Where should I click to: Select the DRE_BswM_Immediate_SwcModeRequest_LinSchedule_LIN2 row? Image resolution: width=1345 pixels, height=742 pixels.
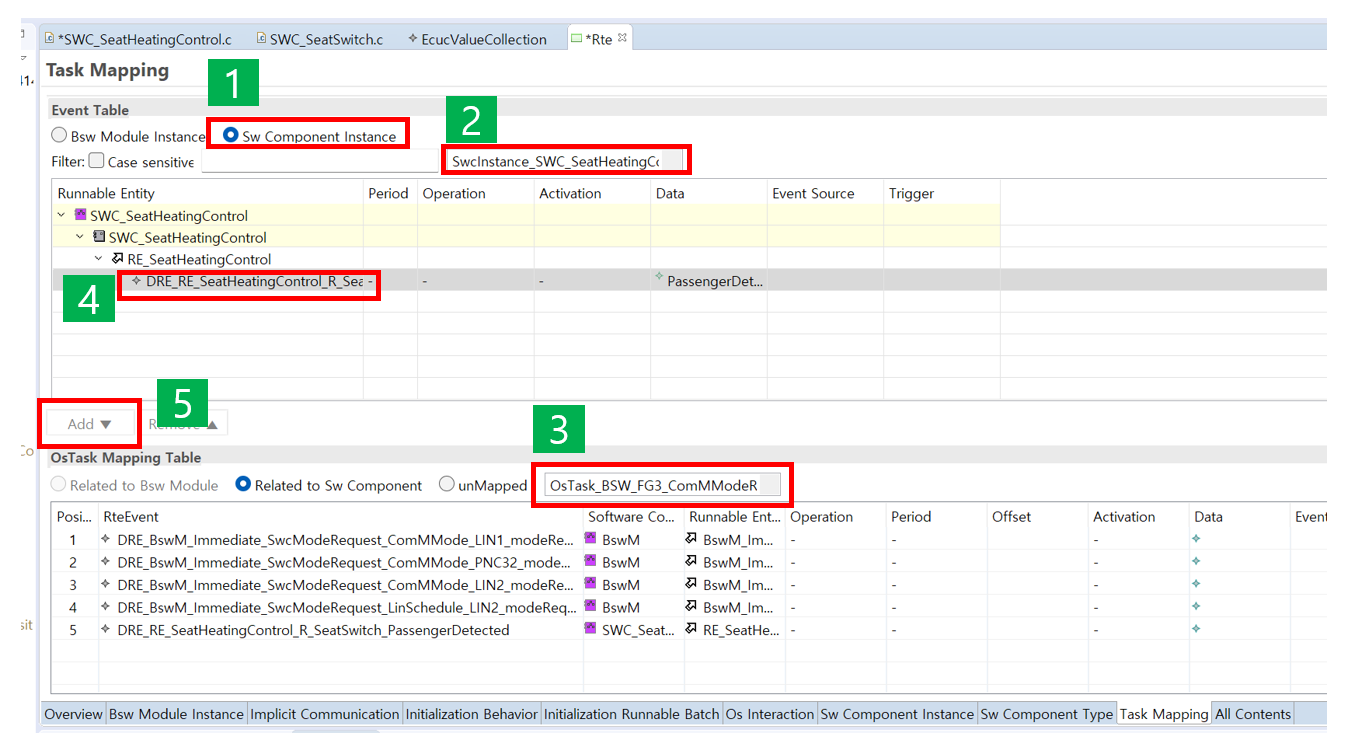coord(689,607)
